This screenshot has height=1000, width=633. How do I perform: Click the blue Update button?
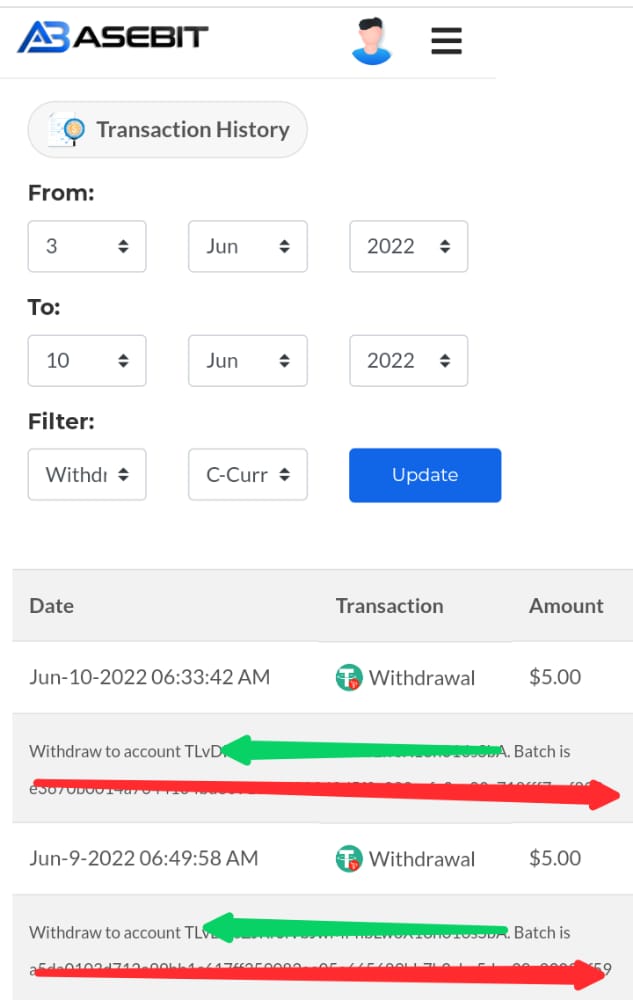pos(425,475)
